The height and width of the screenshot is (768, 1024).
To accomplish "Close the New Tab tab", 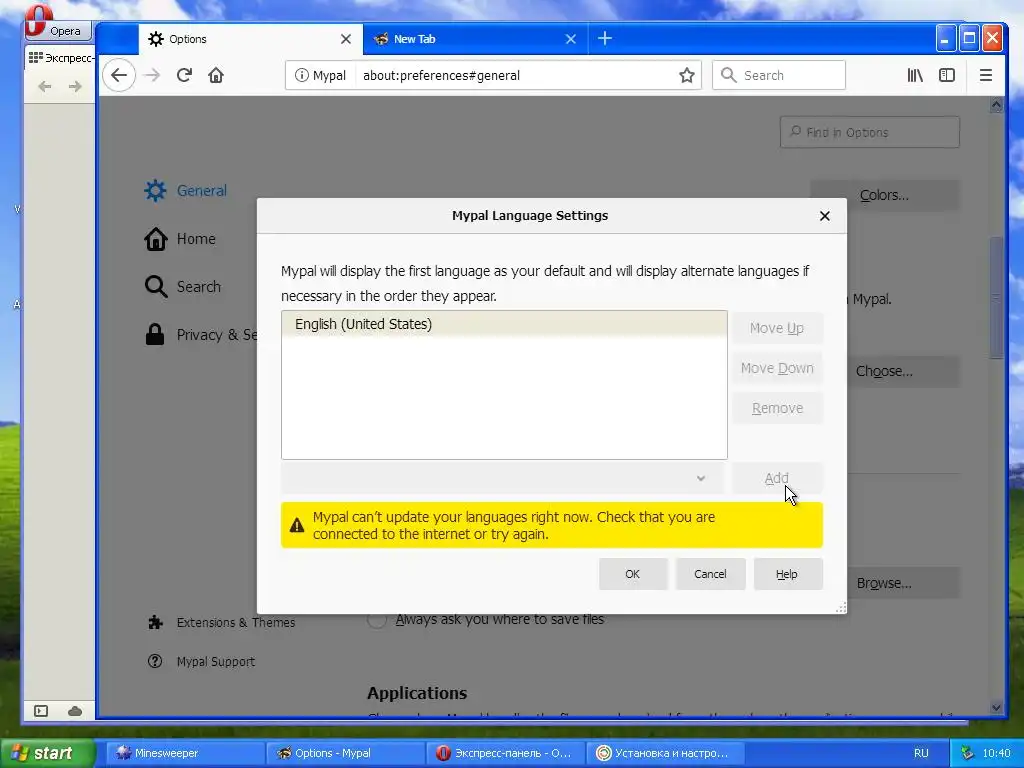I will pos(571,39).
